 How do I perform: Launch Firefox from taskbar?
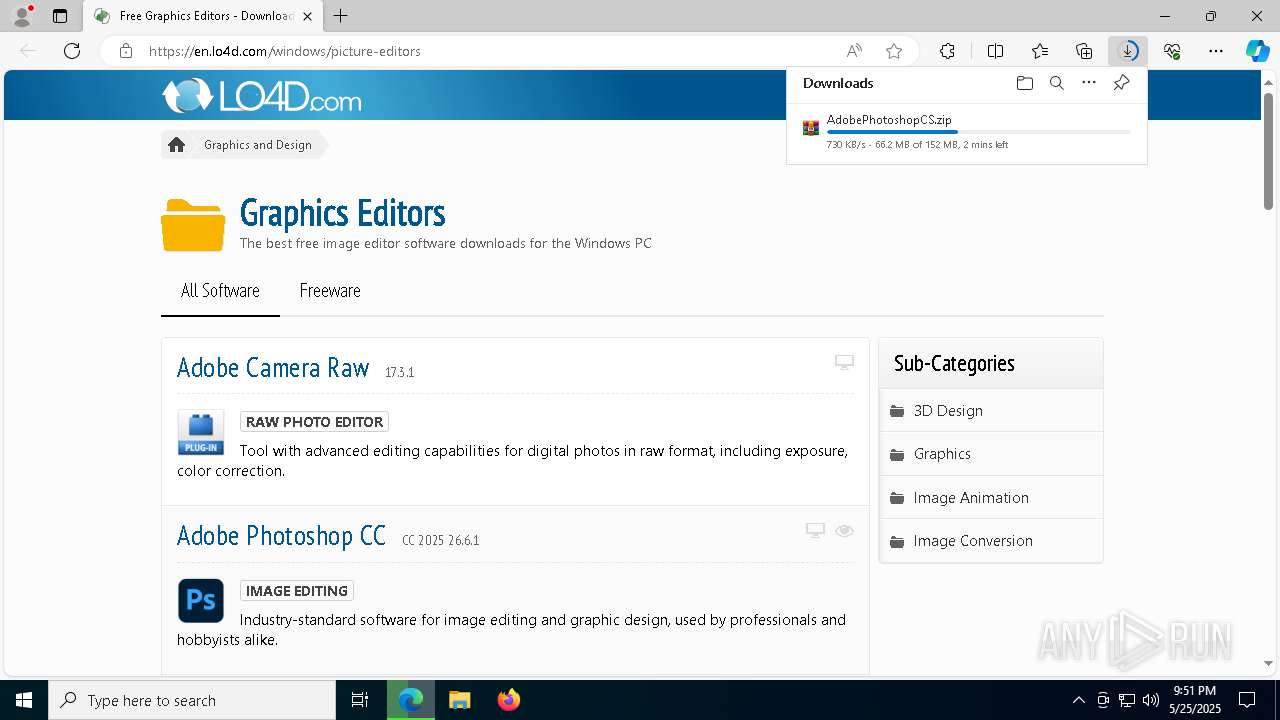tap(508, 700)
